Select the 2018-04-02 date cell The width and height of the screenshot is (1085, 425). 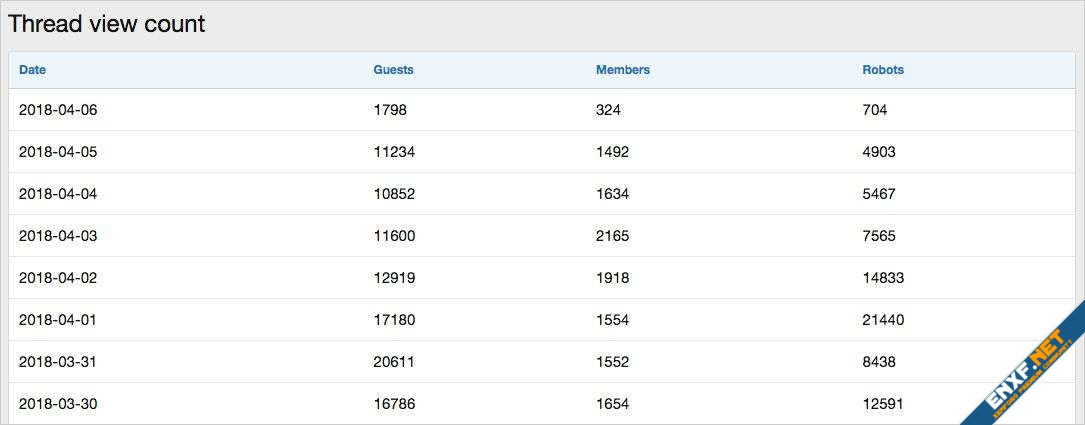point(58,278)
